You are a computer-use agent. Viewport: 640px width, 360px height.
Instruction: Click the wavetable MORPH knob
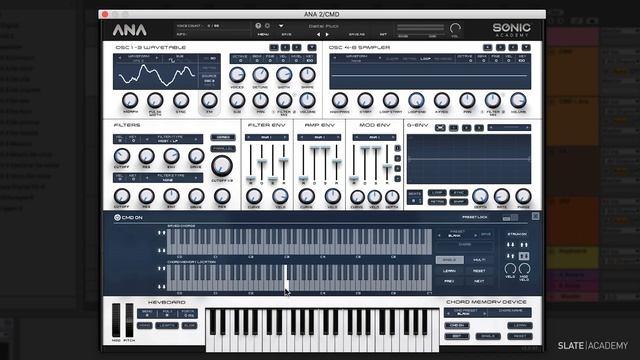[x=130, y=100]
